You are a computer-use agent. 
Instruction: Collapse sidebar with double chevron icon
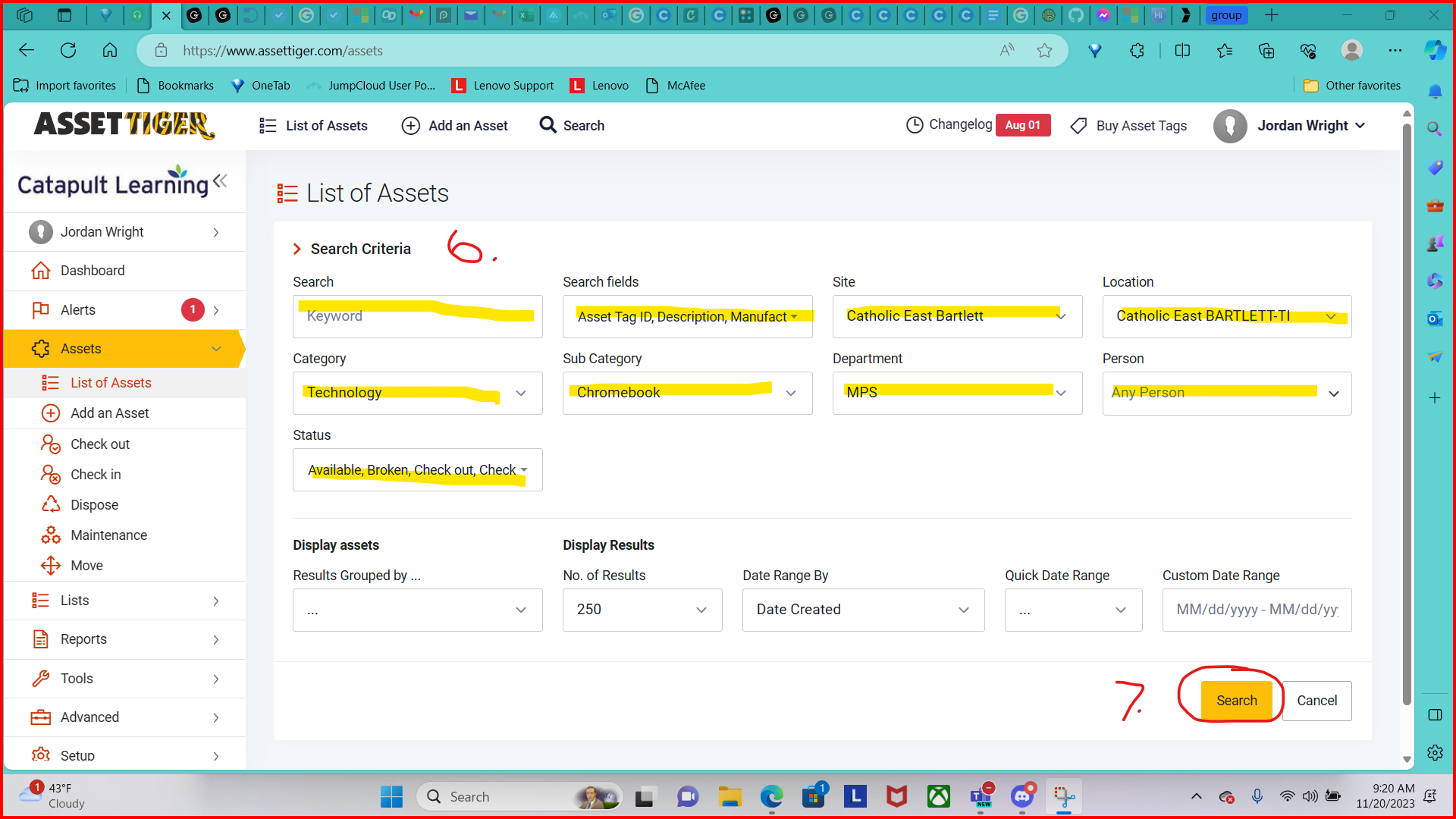click(x=220, y=180)
